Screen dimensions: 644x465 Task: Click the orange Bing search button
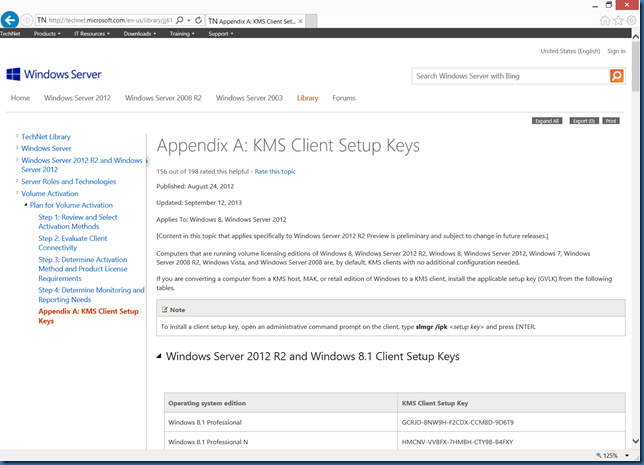[x=616, y=76]
